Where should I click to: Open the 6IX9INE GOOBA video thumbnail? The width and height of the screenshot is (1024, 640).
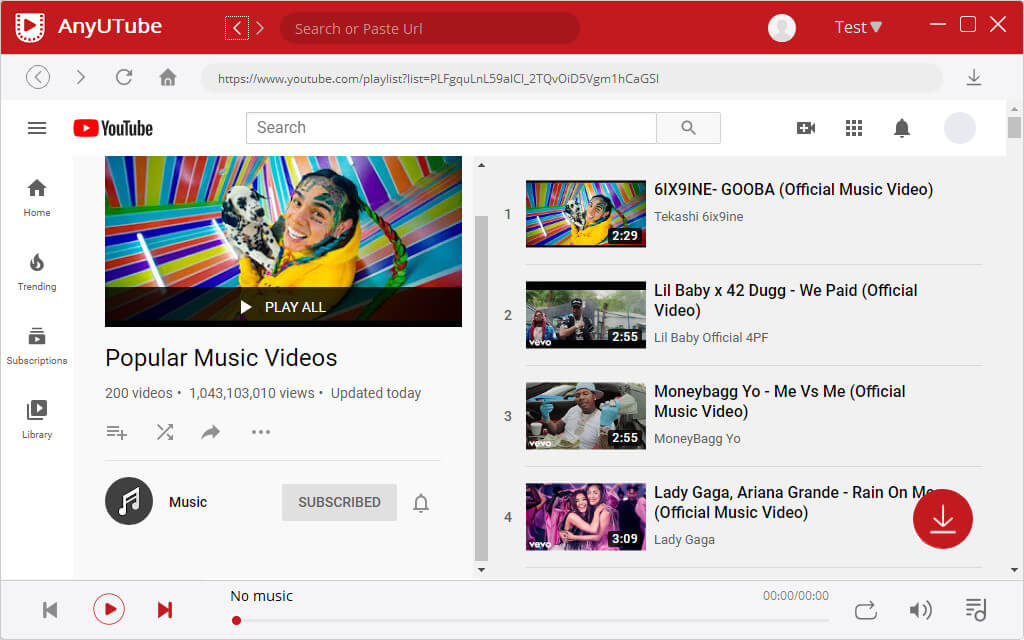click(586, 214)
